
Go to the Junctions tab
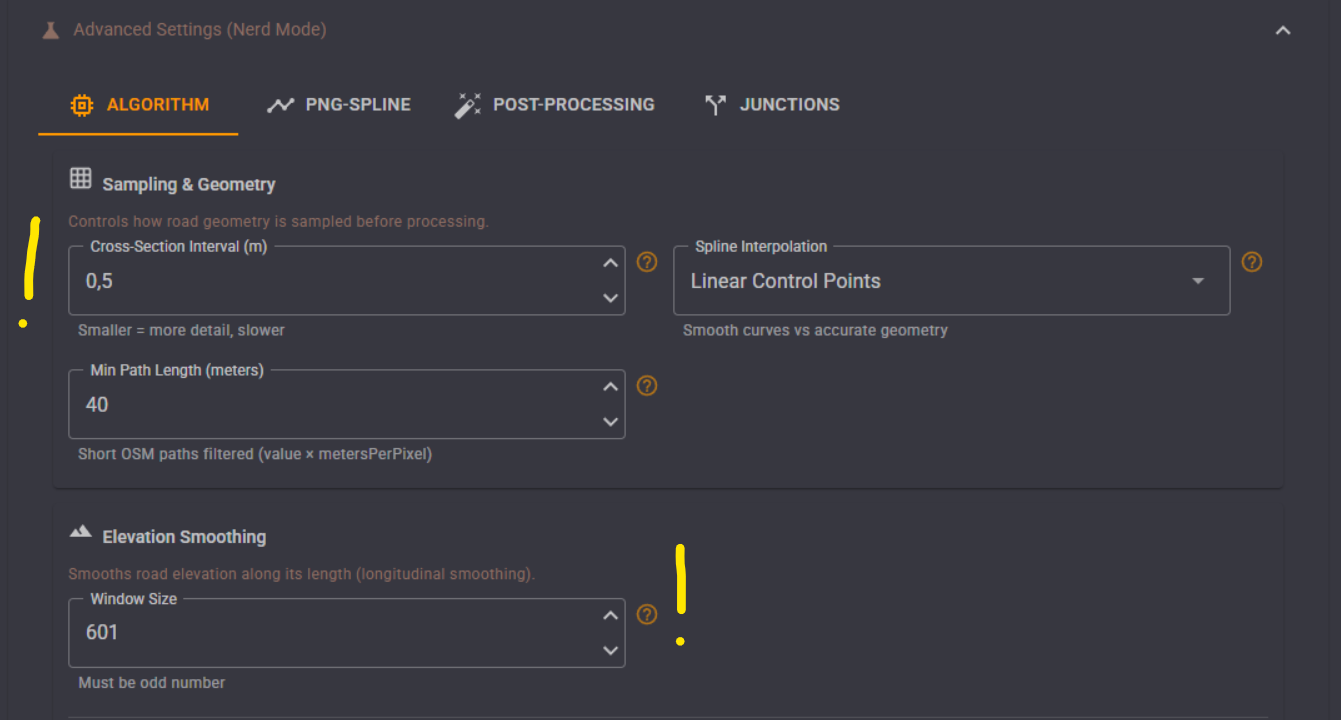[772, 104]
